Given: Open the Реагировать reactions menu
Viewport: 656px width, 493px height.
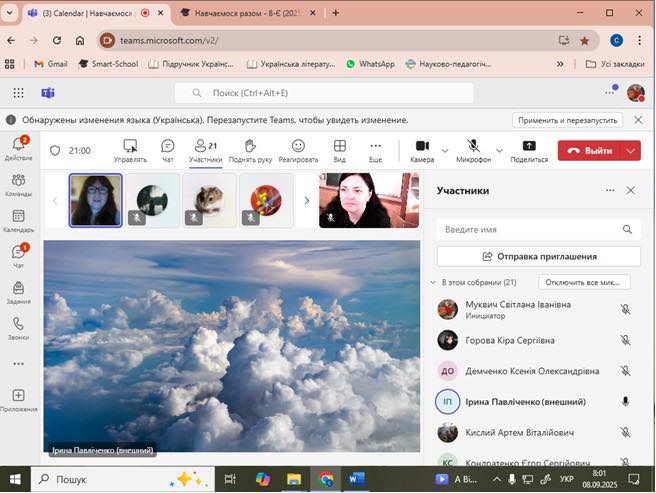Looking at the screenshot, I should [298, 150].
